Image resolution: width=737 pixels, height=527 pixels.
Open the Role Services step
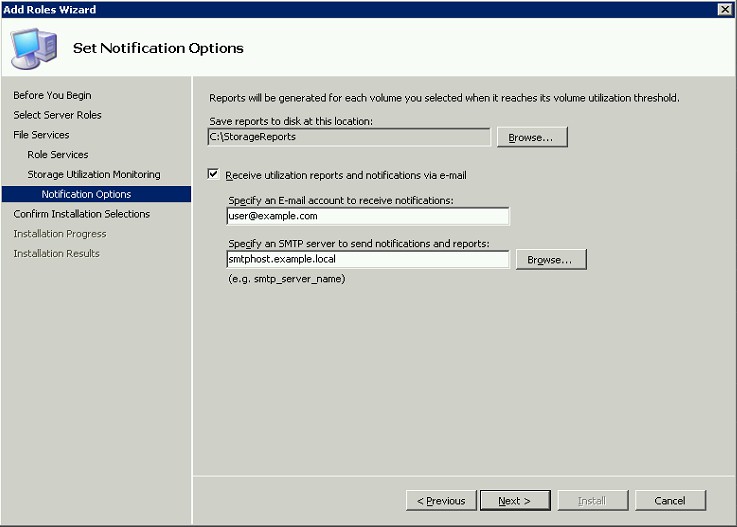coord(58,154)
